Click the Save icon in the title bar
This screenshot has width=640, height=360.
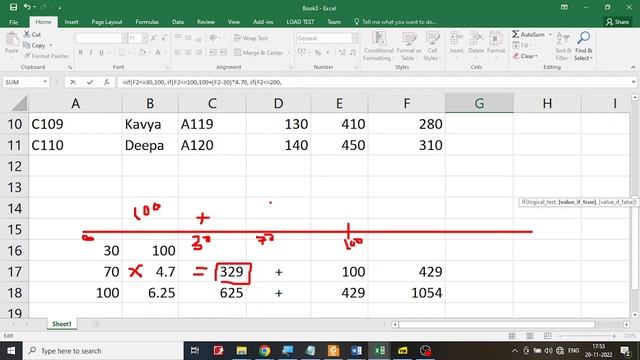(x=13, y=7)
